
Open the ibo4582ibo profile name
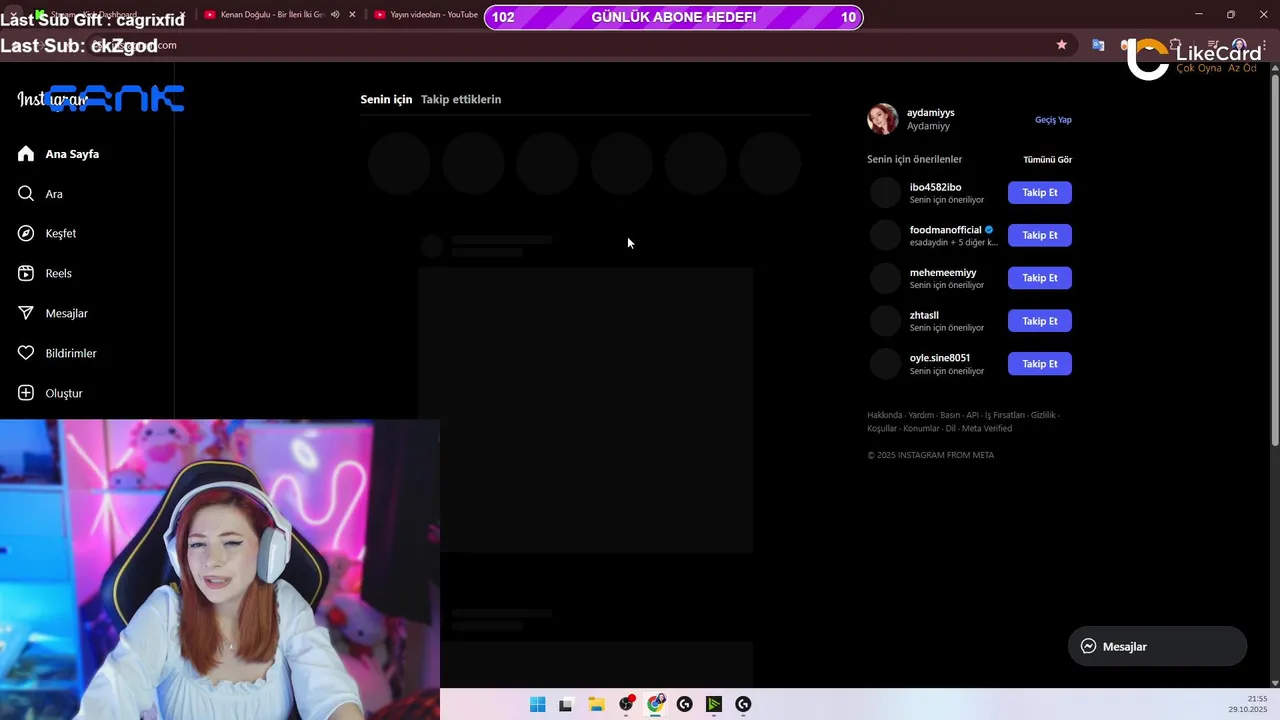point(935,187)
